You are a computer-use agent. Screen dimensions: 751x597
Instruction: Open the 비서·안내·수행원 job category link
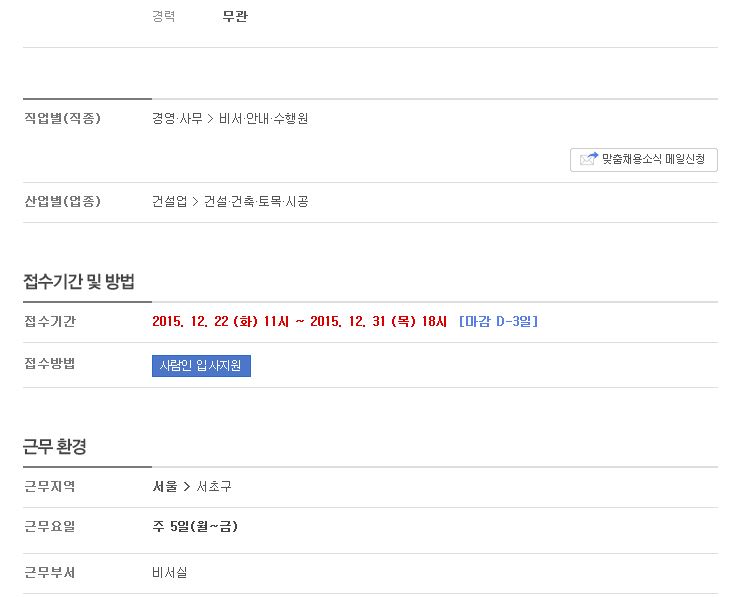(x=263, y=118)
